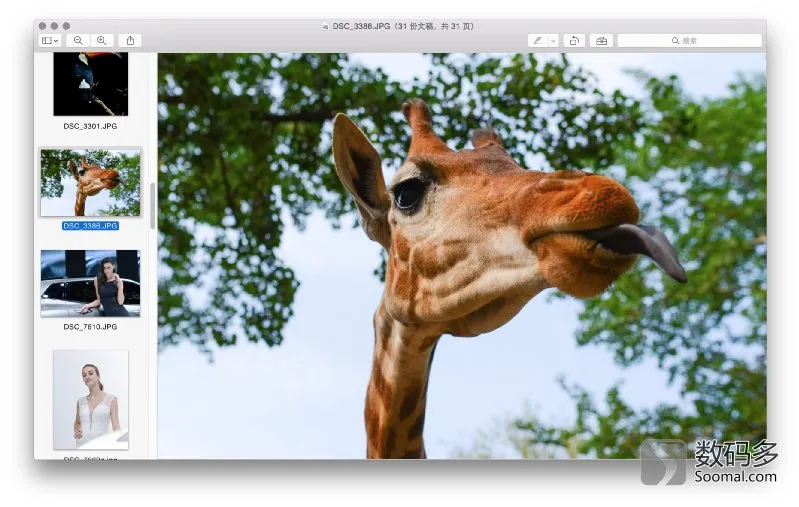The height and width of the screenshot is (507, 799).
Task: Click the zoom out magnifier icon
Action: tap(78, 41)
